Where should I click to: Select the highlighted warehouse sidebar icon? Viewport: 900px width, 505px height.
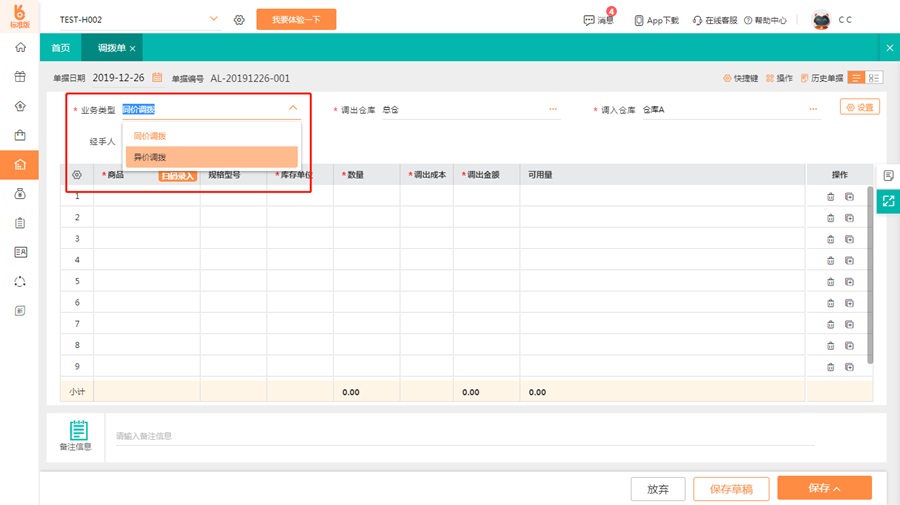tap(20, 165)
